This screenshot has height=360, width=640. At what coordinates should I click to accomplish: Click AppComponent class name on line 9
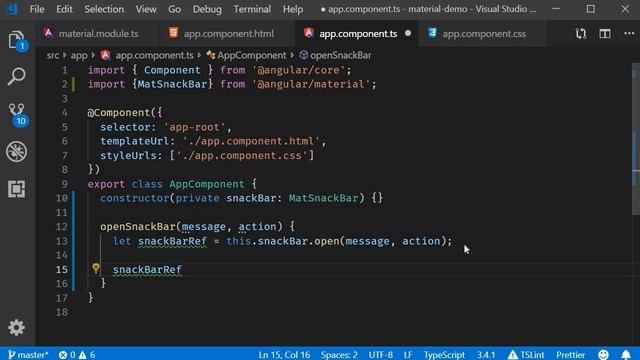point(207,184)
